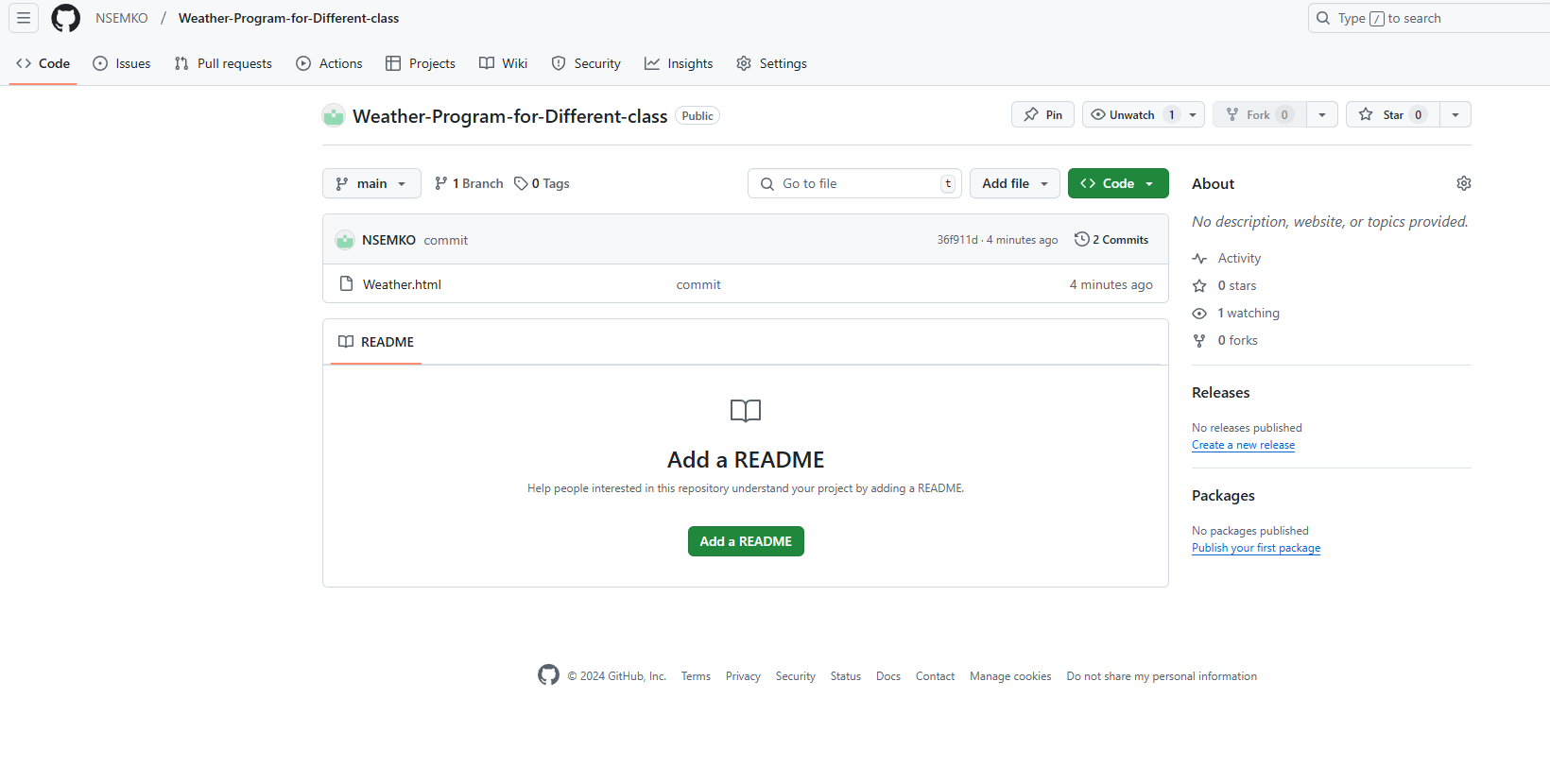Image resolution: width=1550 pixels, height=784 pixels.
Task: Open the Activity link
Action: 1227,258
